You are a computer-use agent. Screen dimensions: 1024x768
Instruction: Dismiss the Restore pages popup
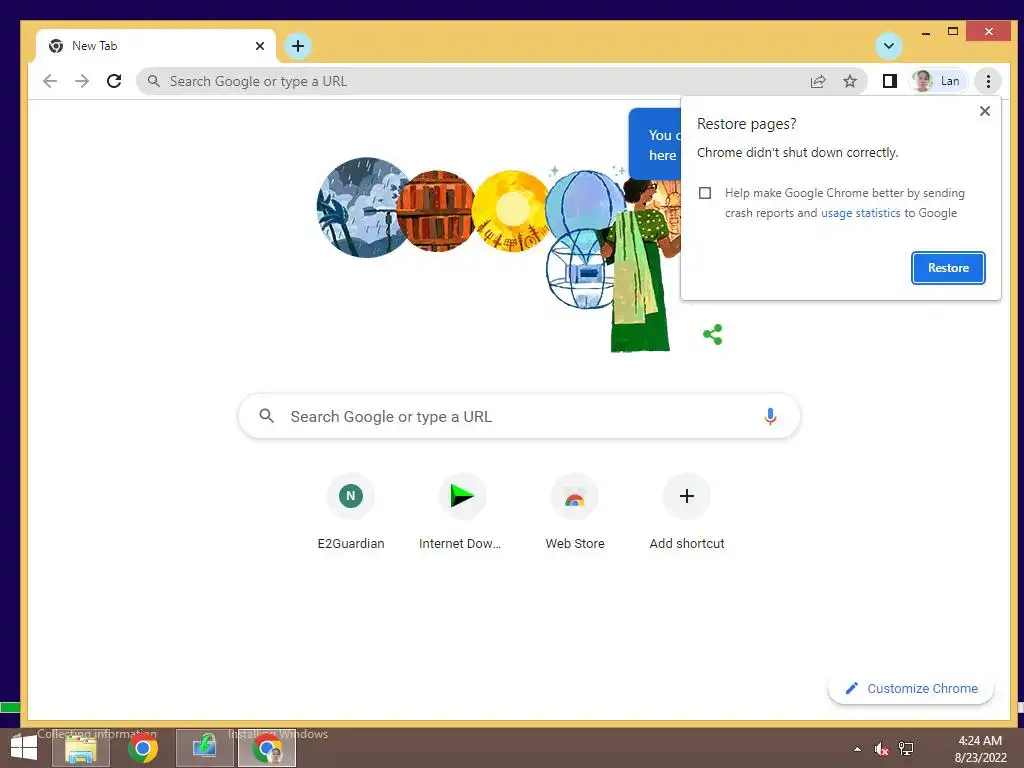985,111
